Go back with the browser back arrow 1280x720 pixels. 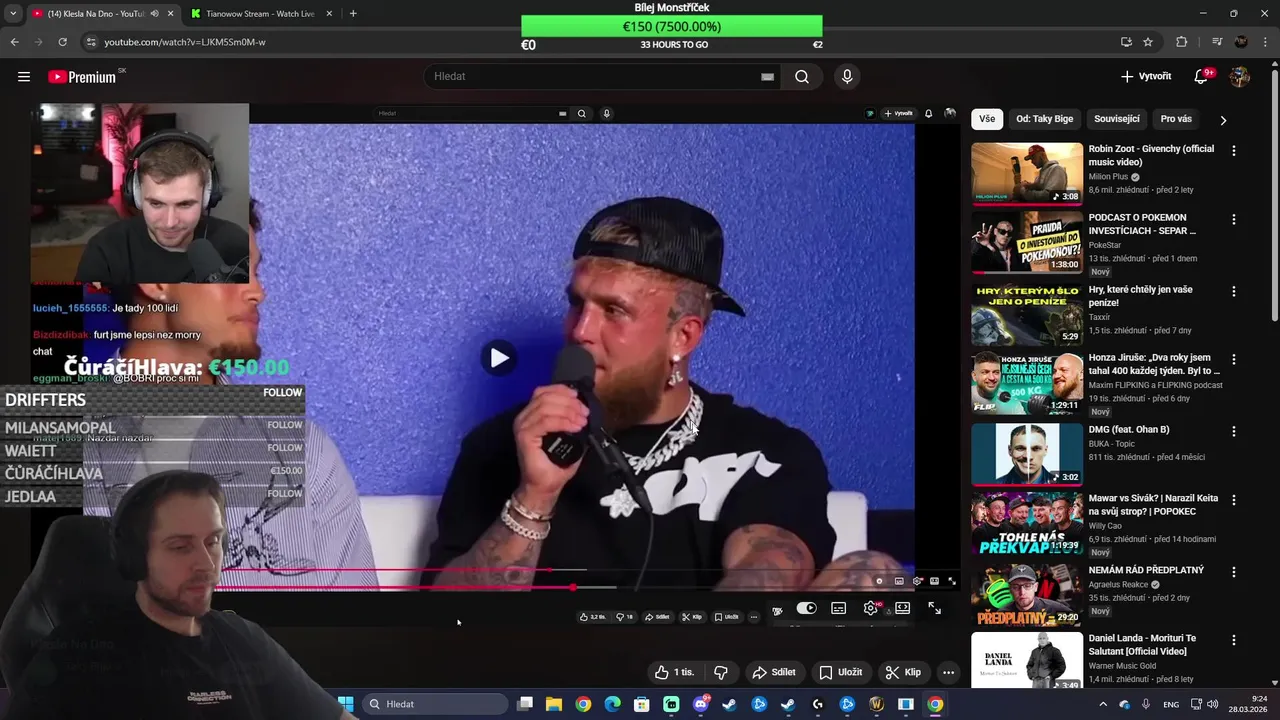(14, 42)
